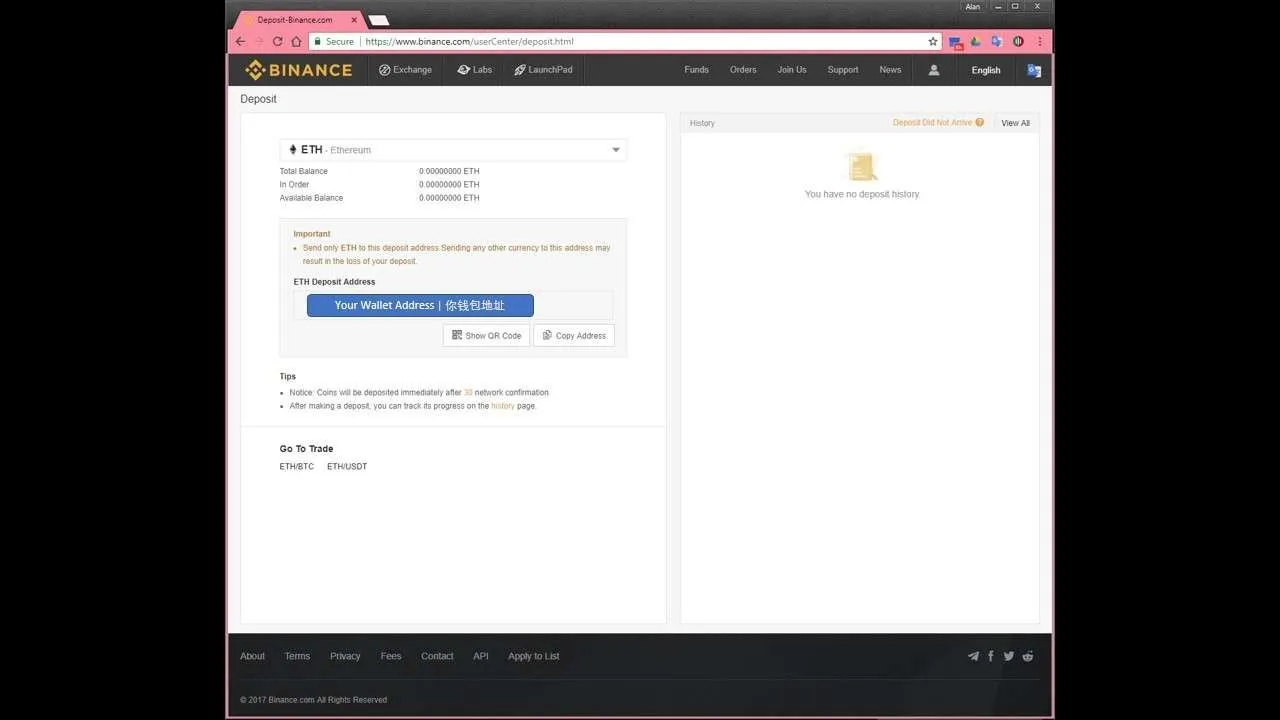The image size is (1280, 720).
Task: Reload the page with refresh icon
Action: pos(278,42)
